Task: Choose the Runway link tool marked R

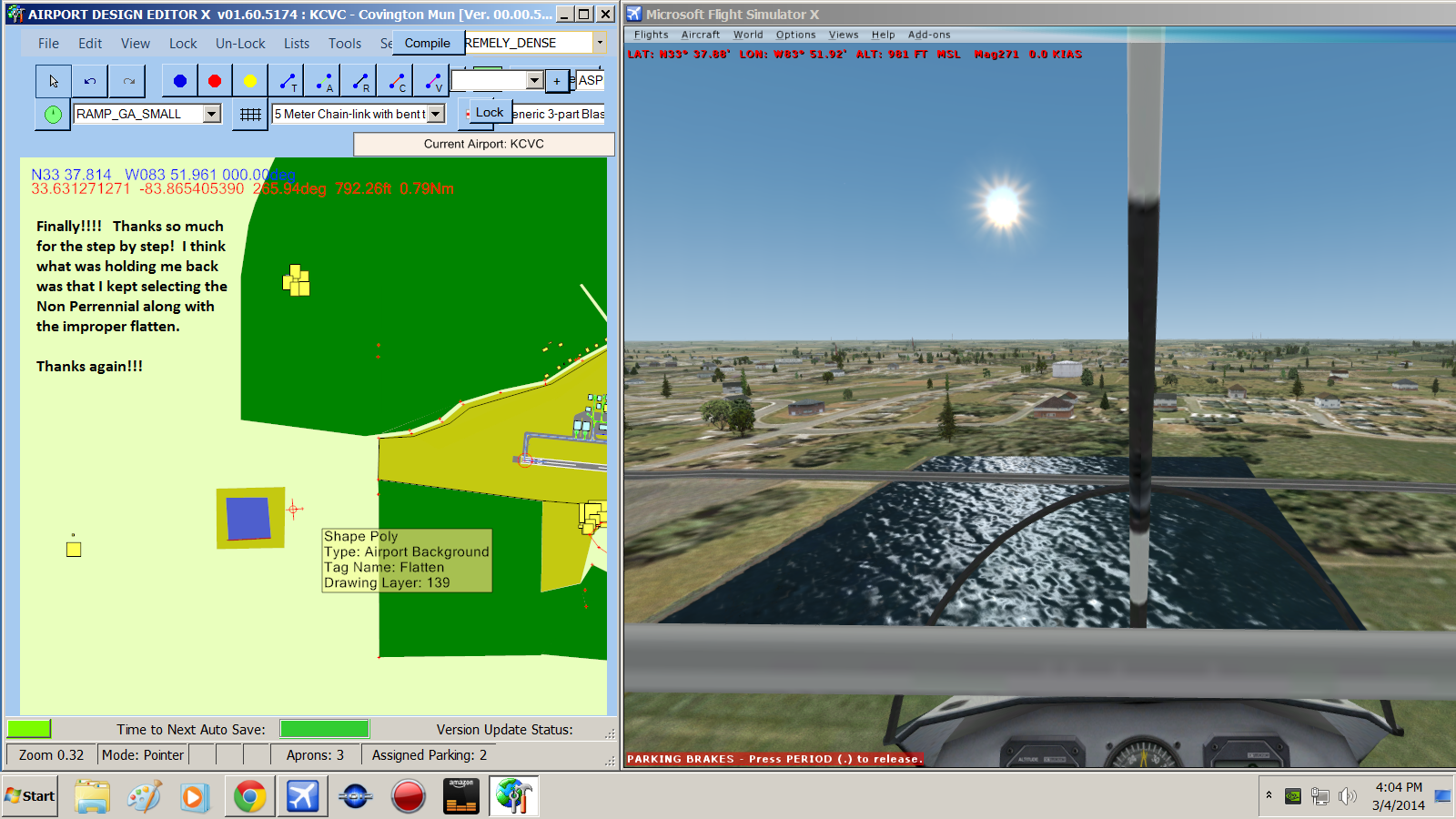Action: (x=359, y=80)
